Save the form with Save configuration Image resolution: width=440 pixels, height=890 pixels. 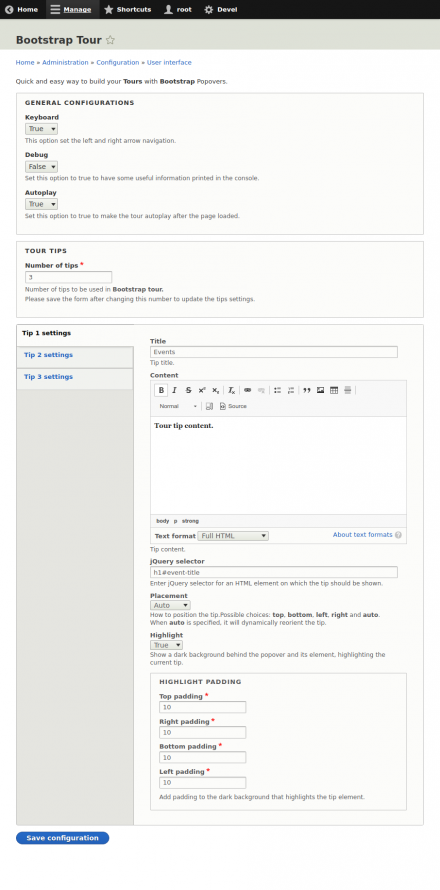[62, 838]
